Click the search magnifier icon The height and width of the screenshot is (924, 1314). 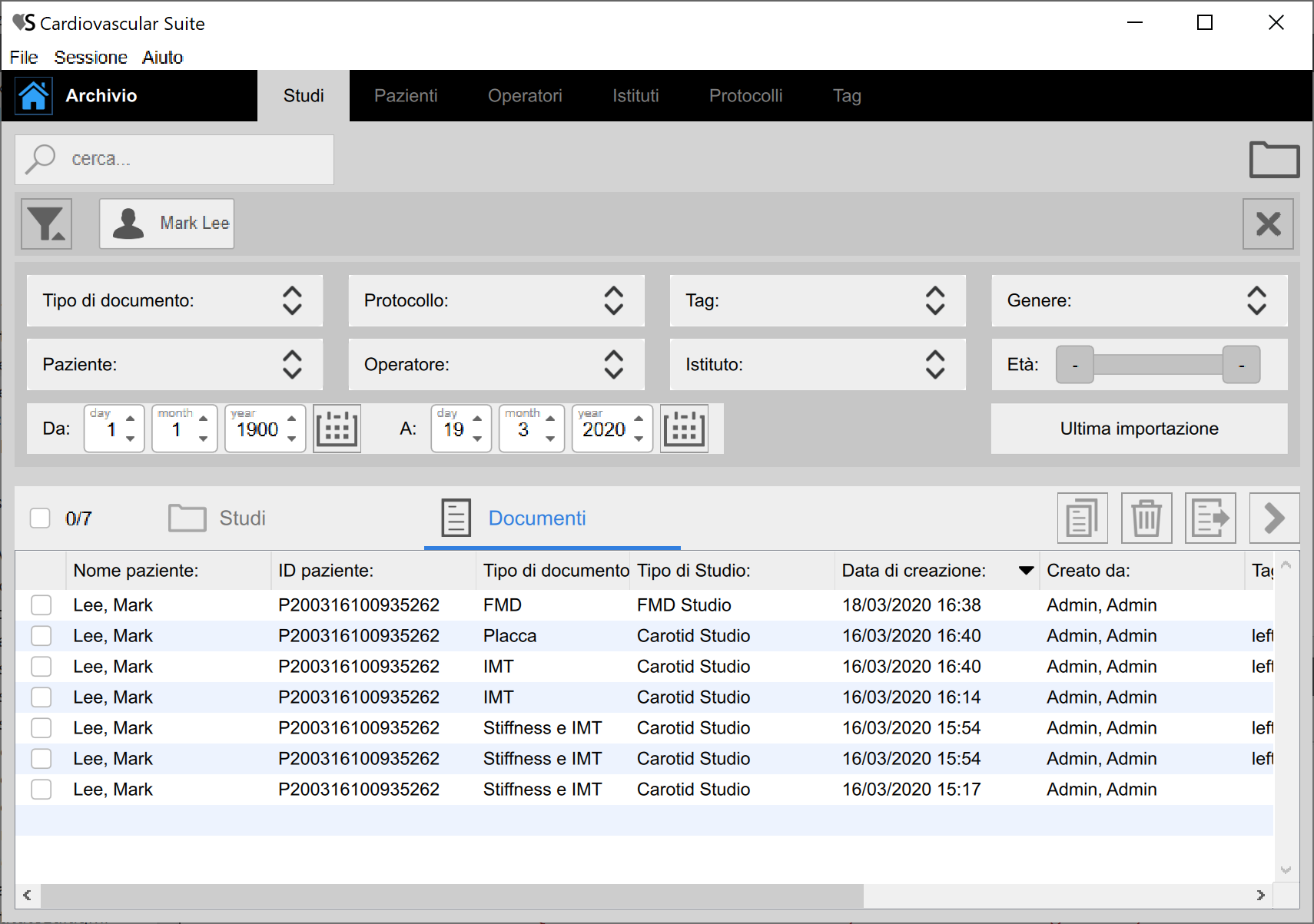[41, 159]
